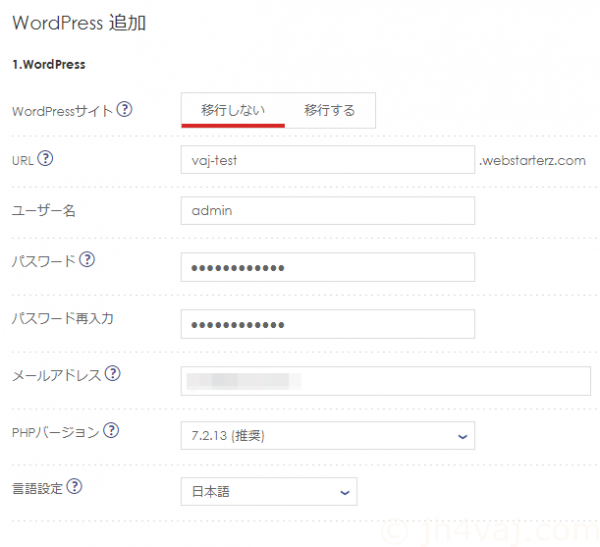Open the PHP version 7.2.13 dropdown
Image resolution: width=600 pixels, height=547 pixels.
328,436
